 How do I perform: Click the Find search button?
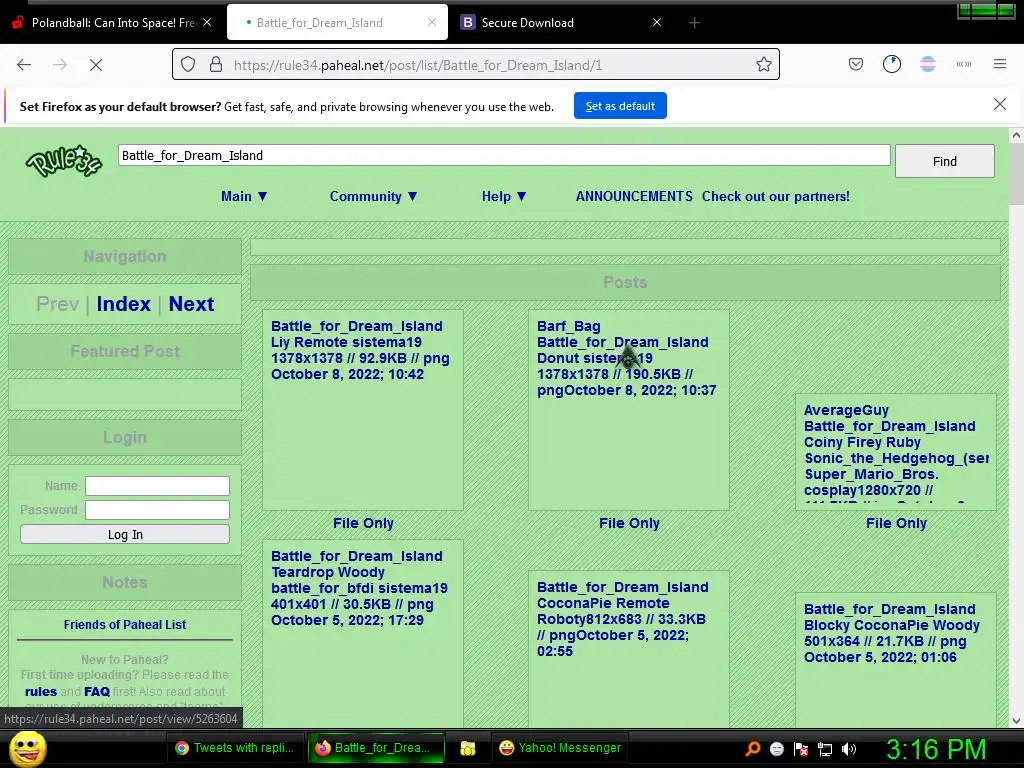coord(944,161)
